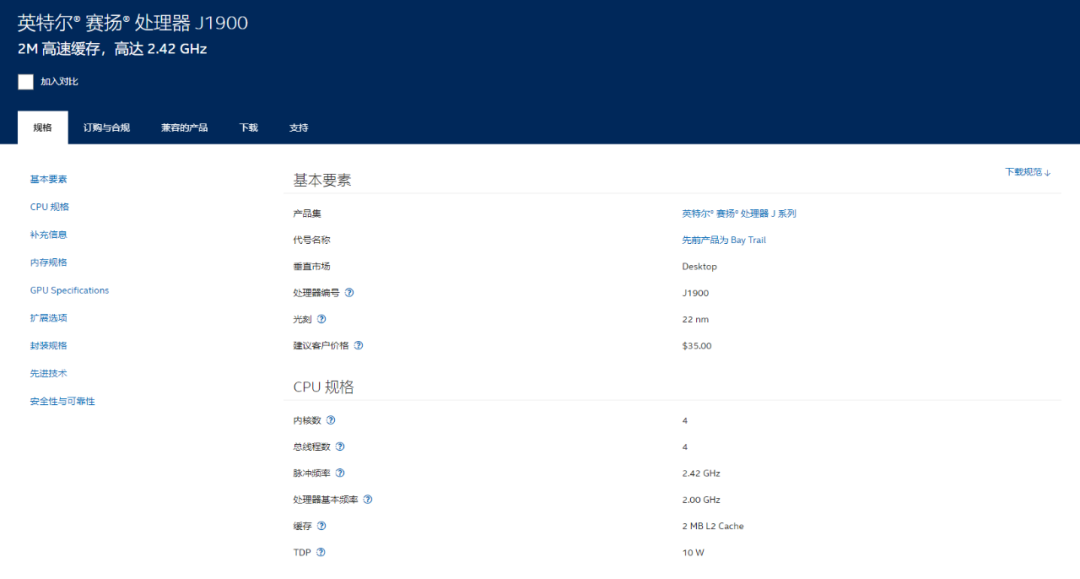Open the 下载 tab
Image resolution: width=1080 pixels, height=579 pixels.
pyautogui.click(x=249, y=127)
